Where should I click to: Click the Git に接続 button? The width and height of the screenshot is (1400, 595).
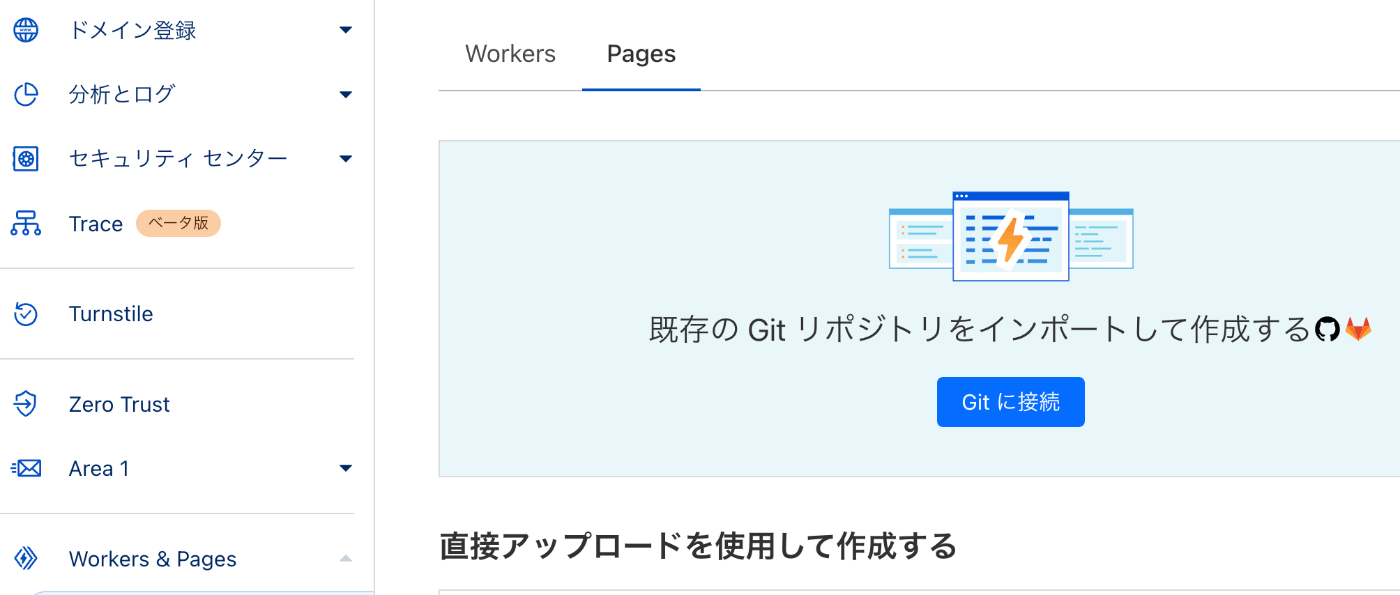pos(1011,402)
